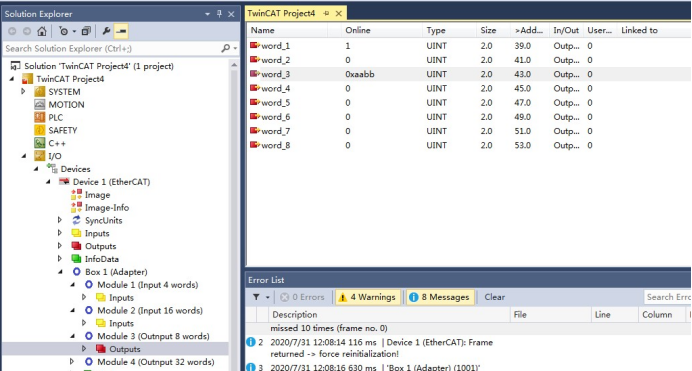Image resolution: width=692 pixels, height=371 pixels.
Task: Click the Home icon in Solution Explorer toolbar
Action: (41, 31)
